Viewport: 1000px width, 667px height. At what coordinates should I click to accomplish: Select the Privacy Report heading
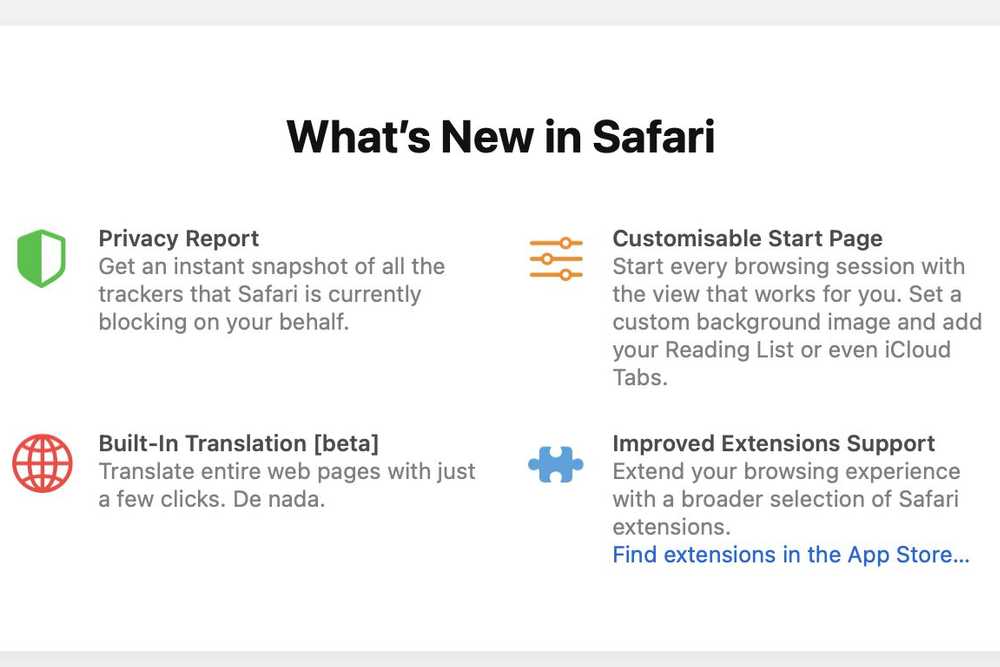(x=179, y=238)
